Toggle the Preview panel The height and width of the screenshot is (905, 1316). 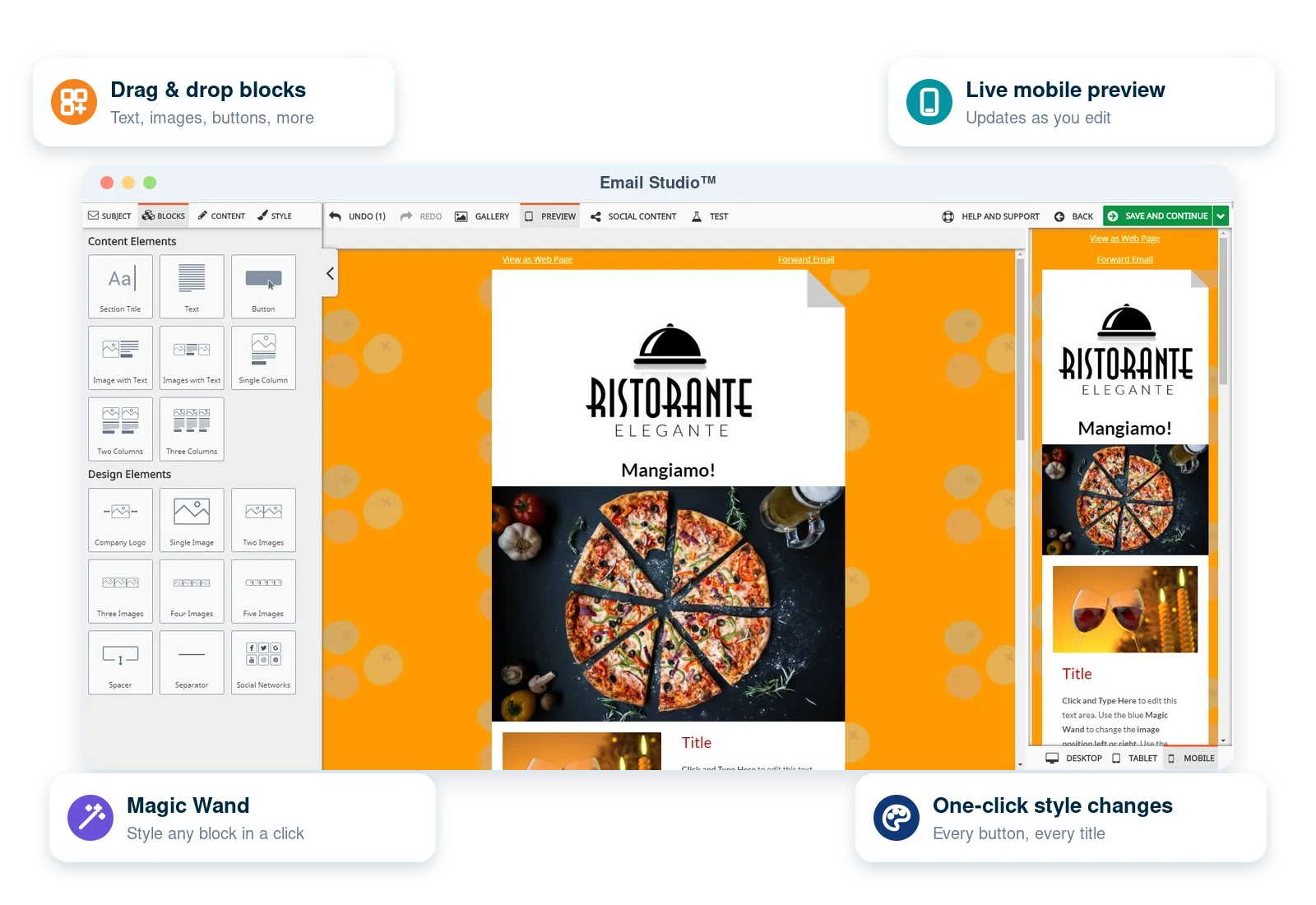click(x=550, y=216)
